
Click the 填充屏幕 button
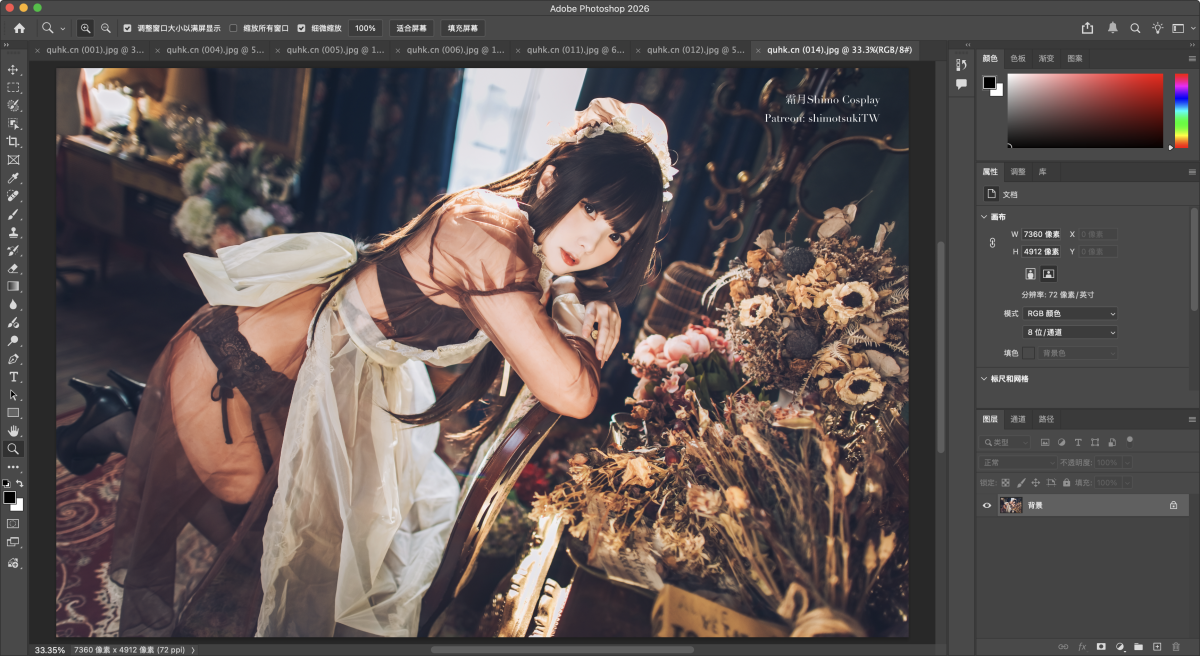click(x=463, y=28)
